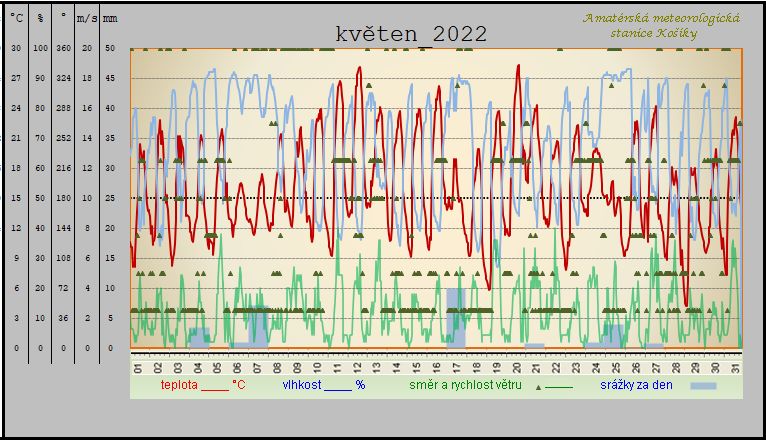Screen dimensions: 766x440
Task: Click the "květen_2022" chart title
Action: 411,34
